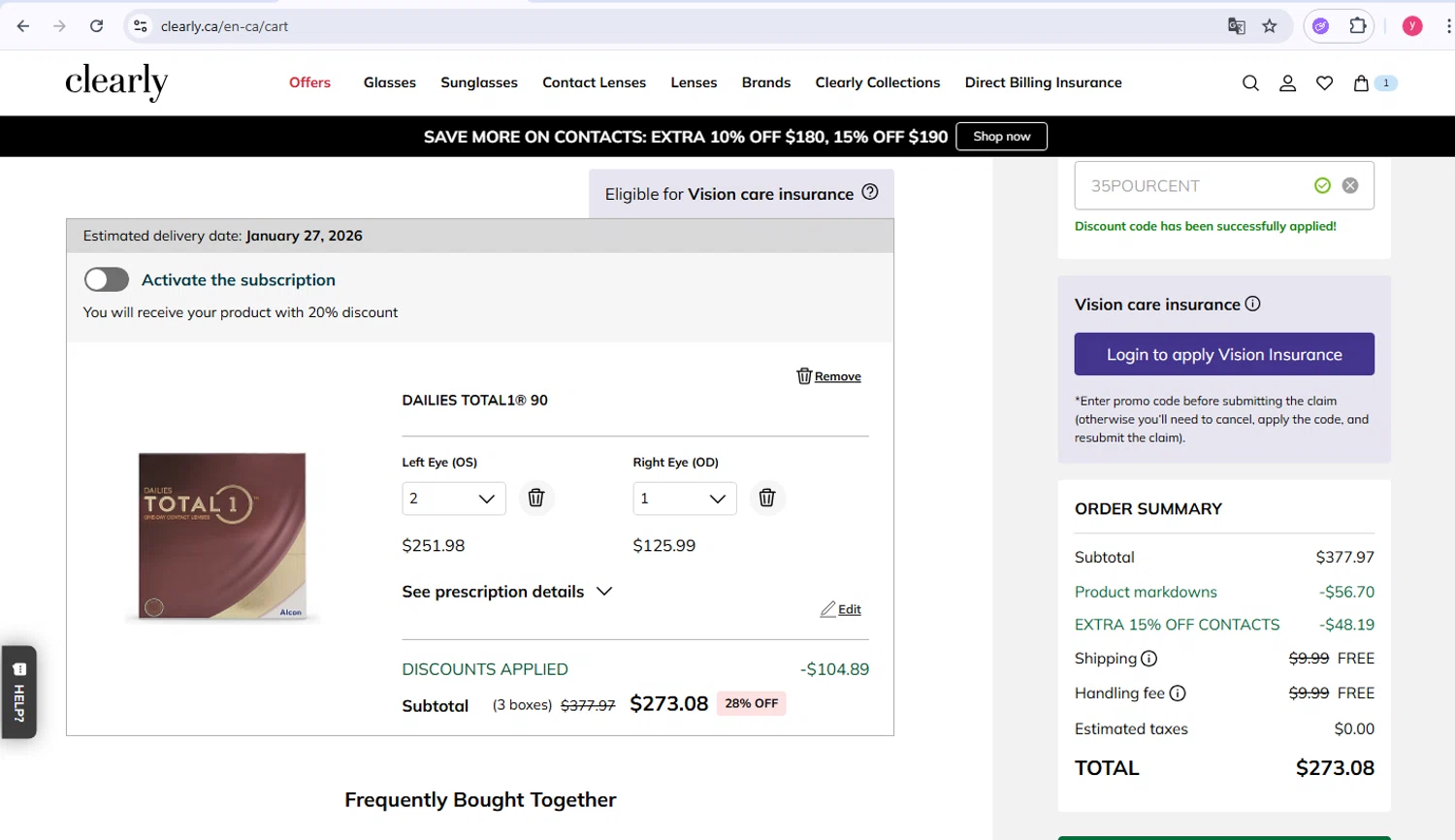Open the site search icon
The height and width of the screenshot is (840, 1455).
[1250, 83]
